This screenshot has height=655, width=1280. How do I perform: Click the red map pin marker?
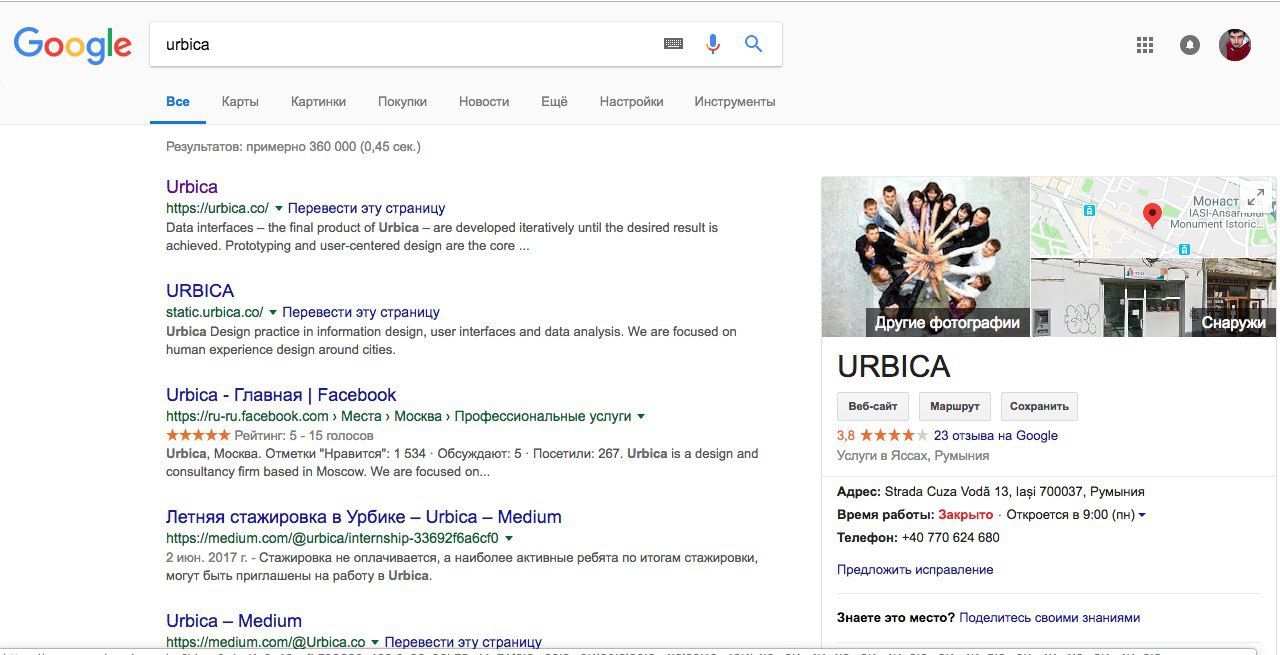pos(1152,214)
